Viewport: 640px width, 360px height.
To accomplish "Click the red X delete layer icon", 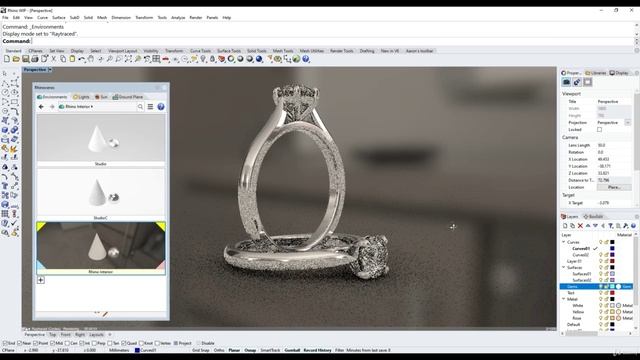I will 580,226.
